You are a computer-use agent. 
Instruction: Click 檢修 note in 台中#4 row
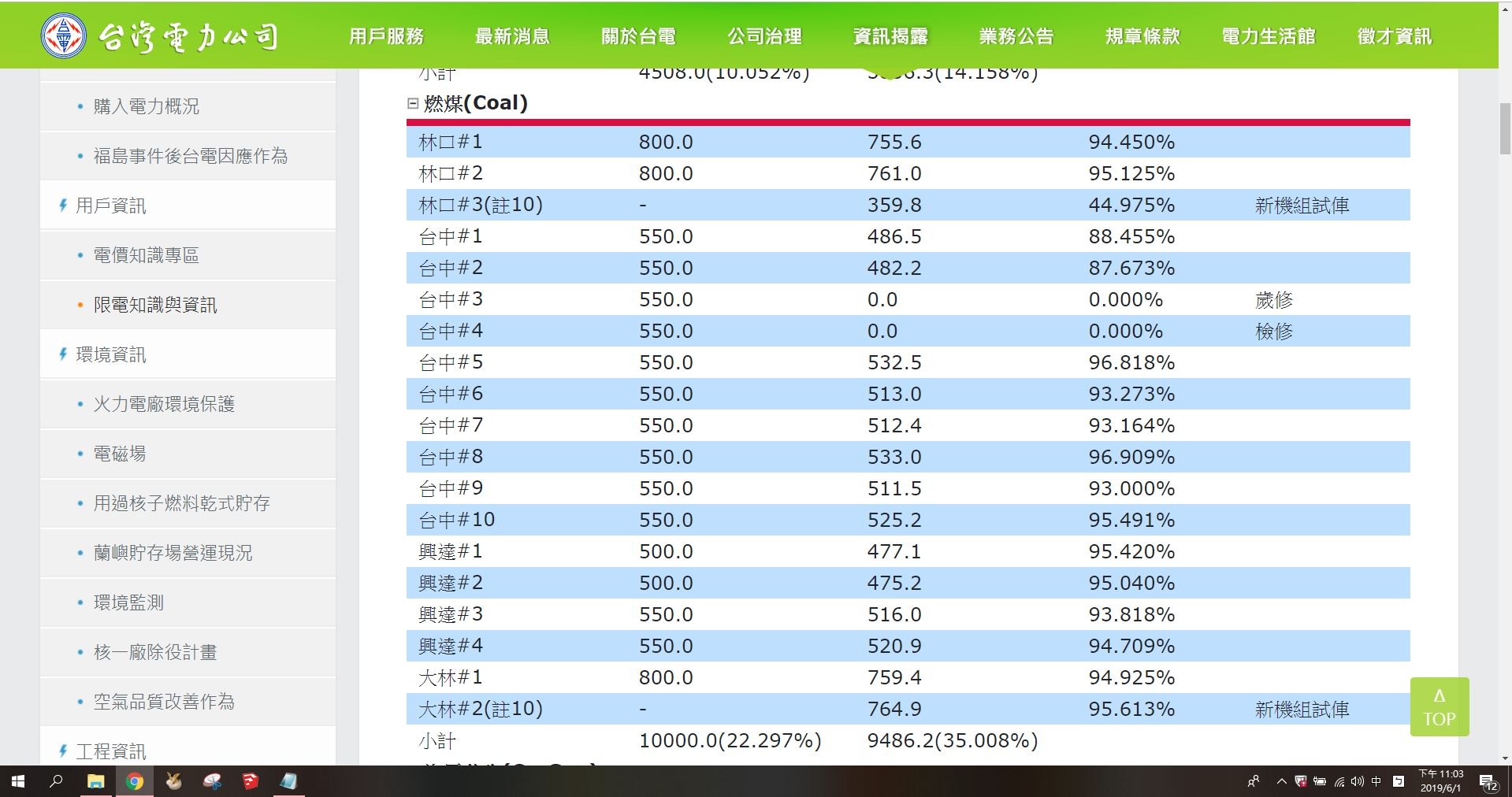pos(1274,332)
